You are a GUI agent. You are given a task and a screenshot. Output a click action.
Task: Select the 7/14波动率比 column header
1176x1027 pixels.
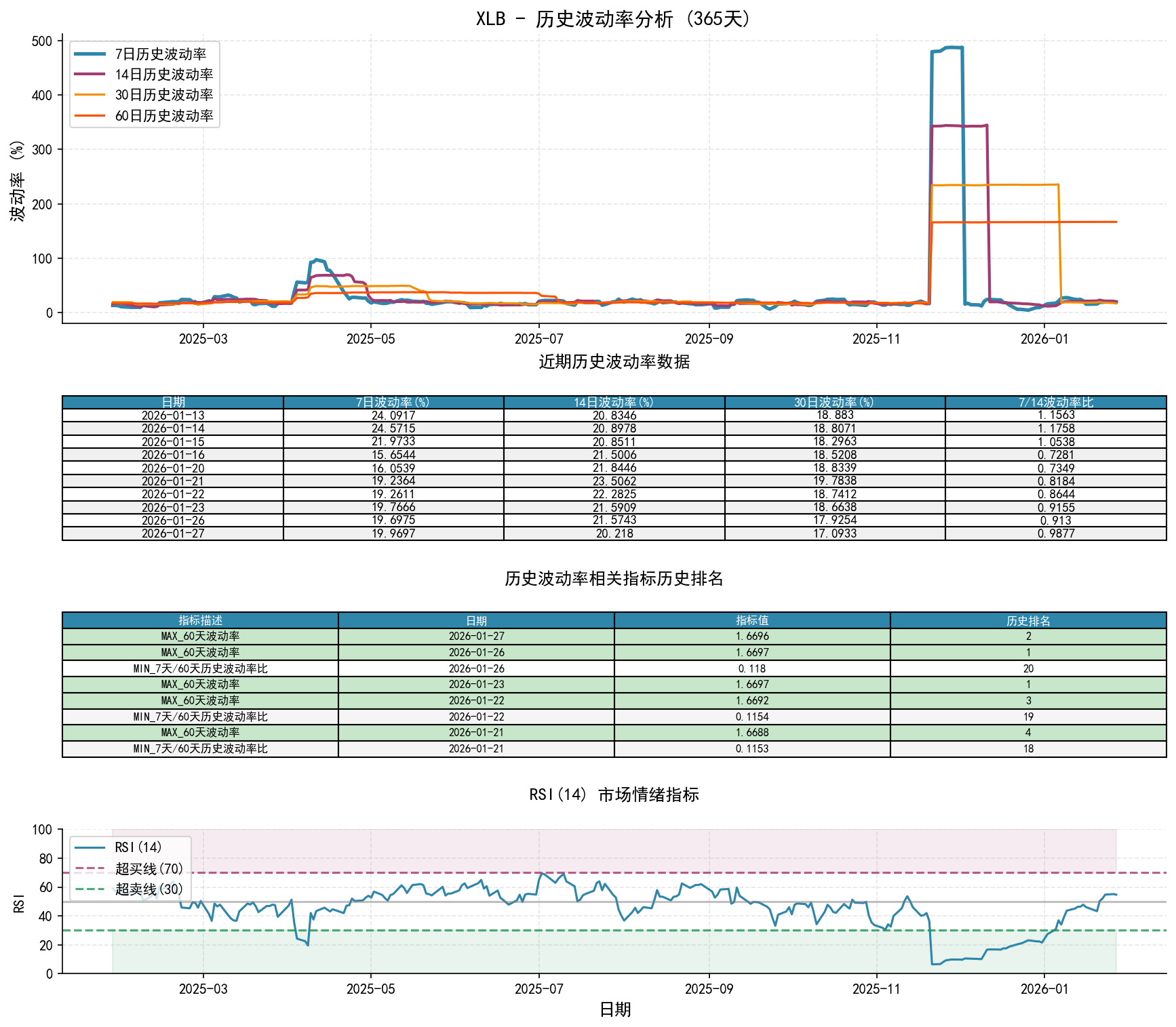pyautogui.click(x=1055, y=403)
